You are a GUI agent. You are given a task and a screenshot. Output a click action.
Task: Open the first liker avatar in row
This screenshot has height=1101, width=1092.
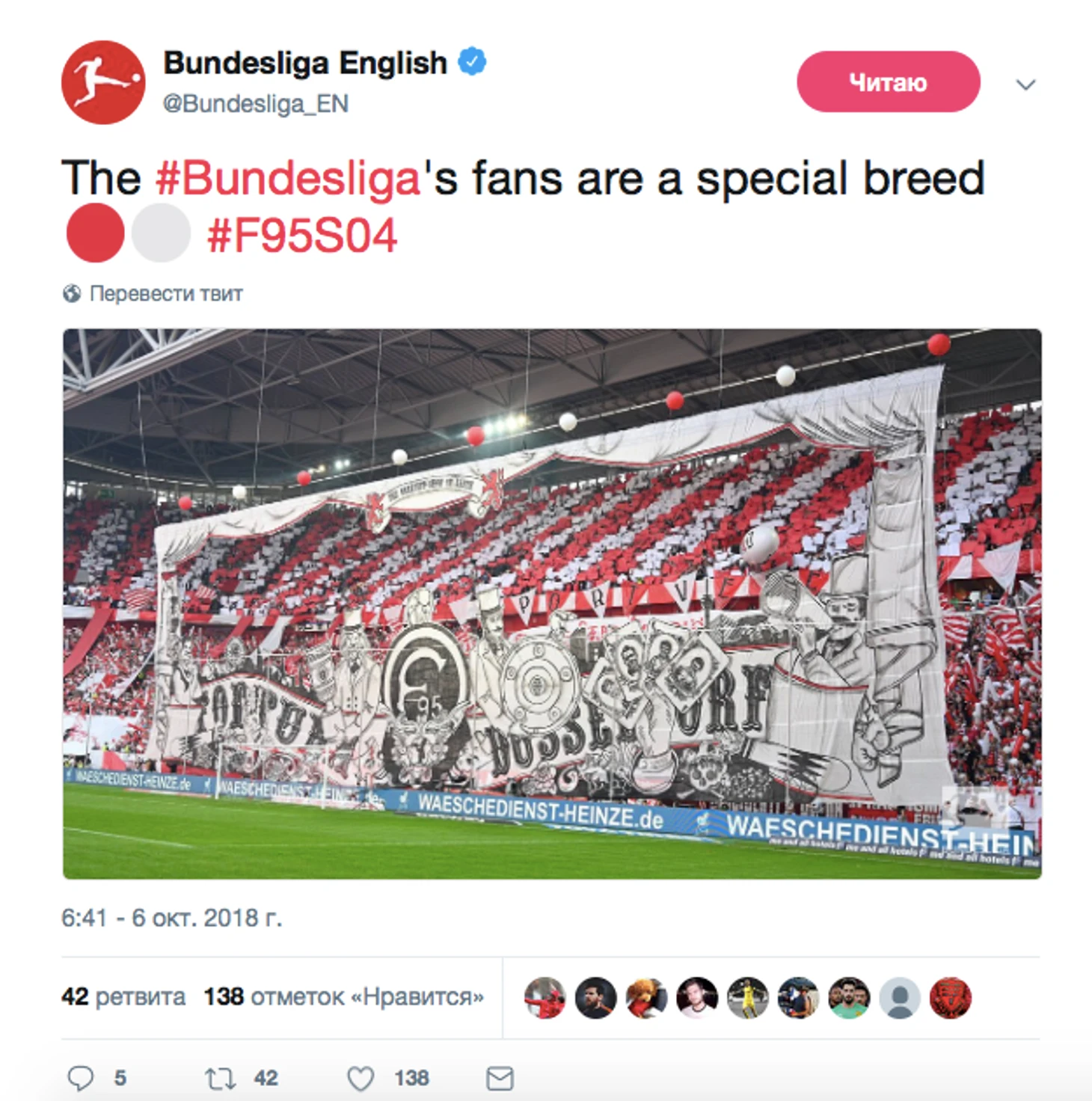click(x=545, y=998)
